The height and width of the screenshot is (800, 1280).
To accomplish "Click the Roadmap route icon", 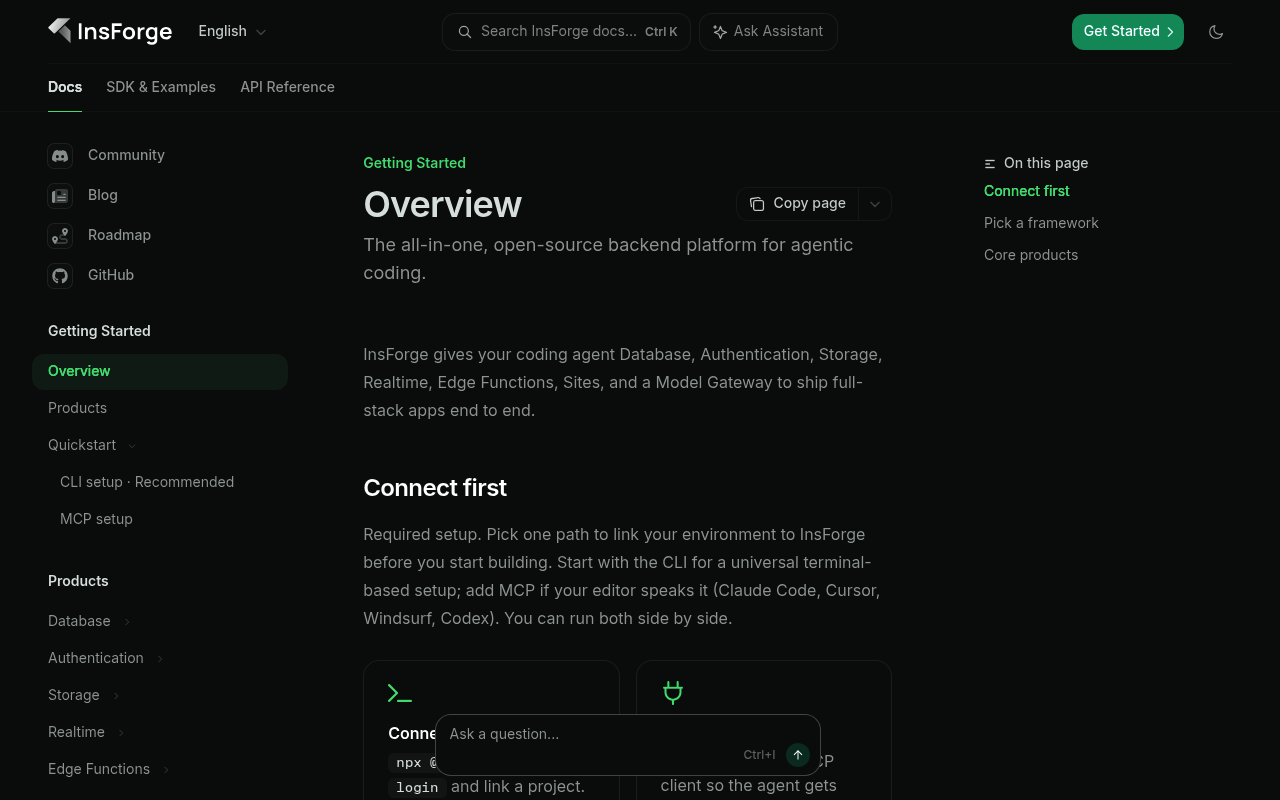I will [x=60, y=235].
